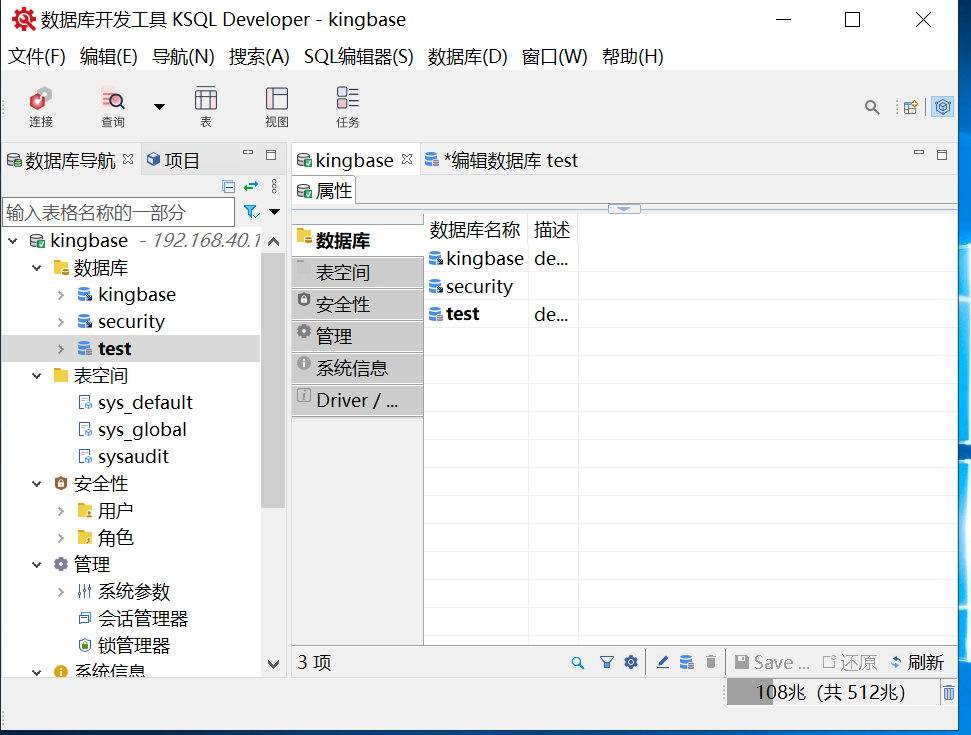Click the filter icon in properties panel footer
Image resolution: width=971 pixels, height=735 pixels.
607,662
